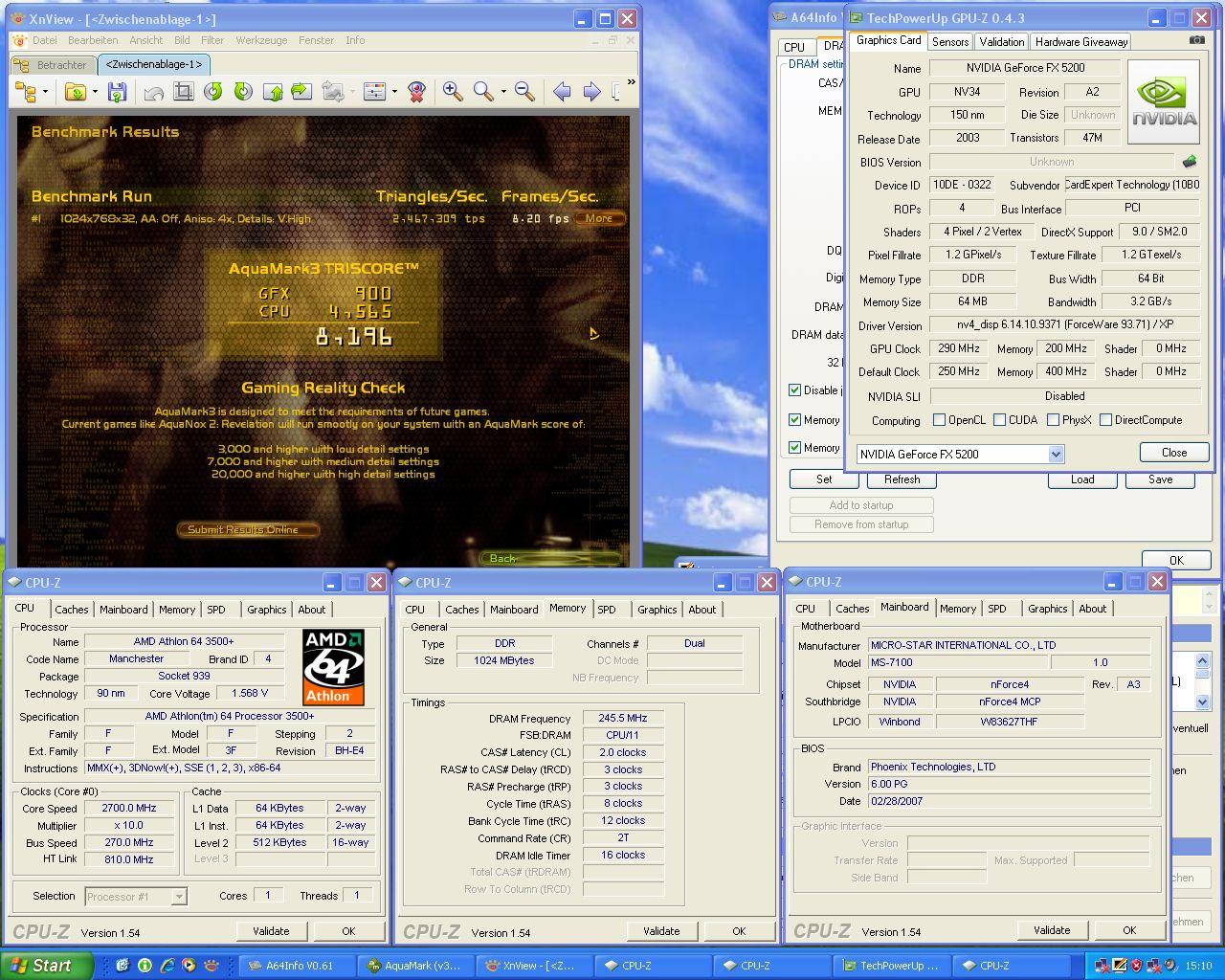The image size is (1225, 980).
Task: Switch to the Sensors tab in GPU-Z
Action: [950, 42]
